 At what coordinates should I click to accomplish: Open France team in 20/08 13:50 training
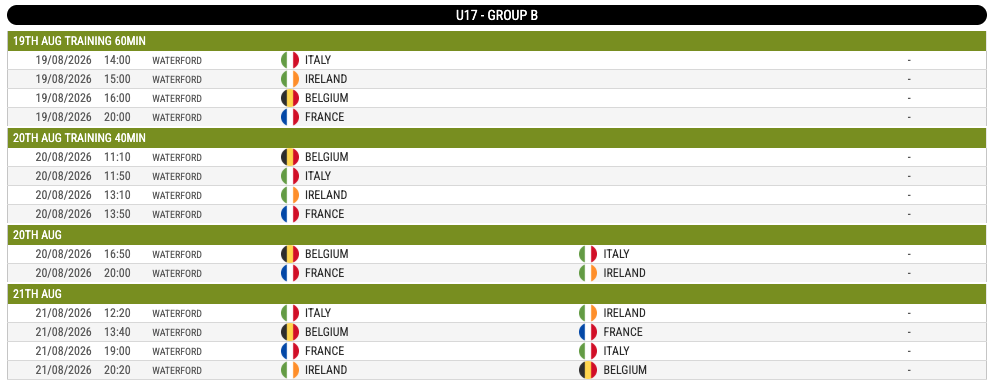[x=325, y=214]
